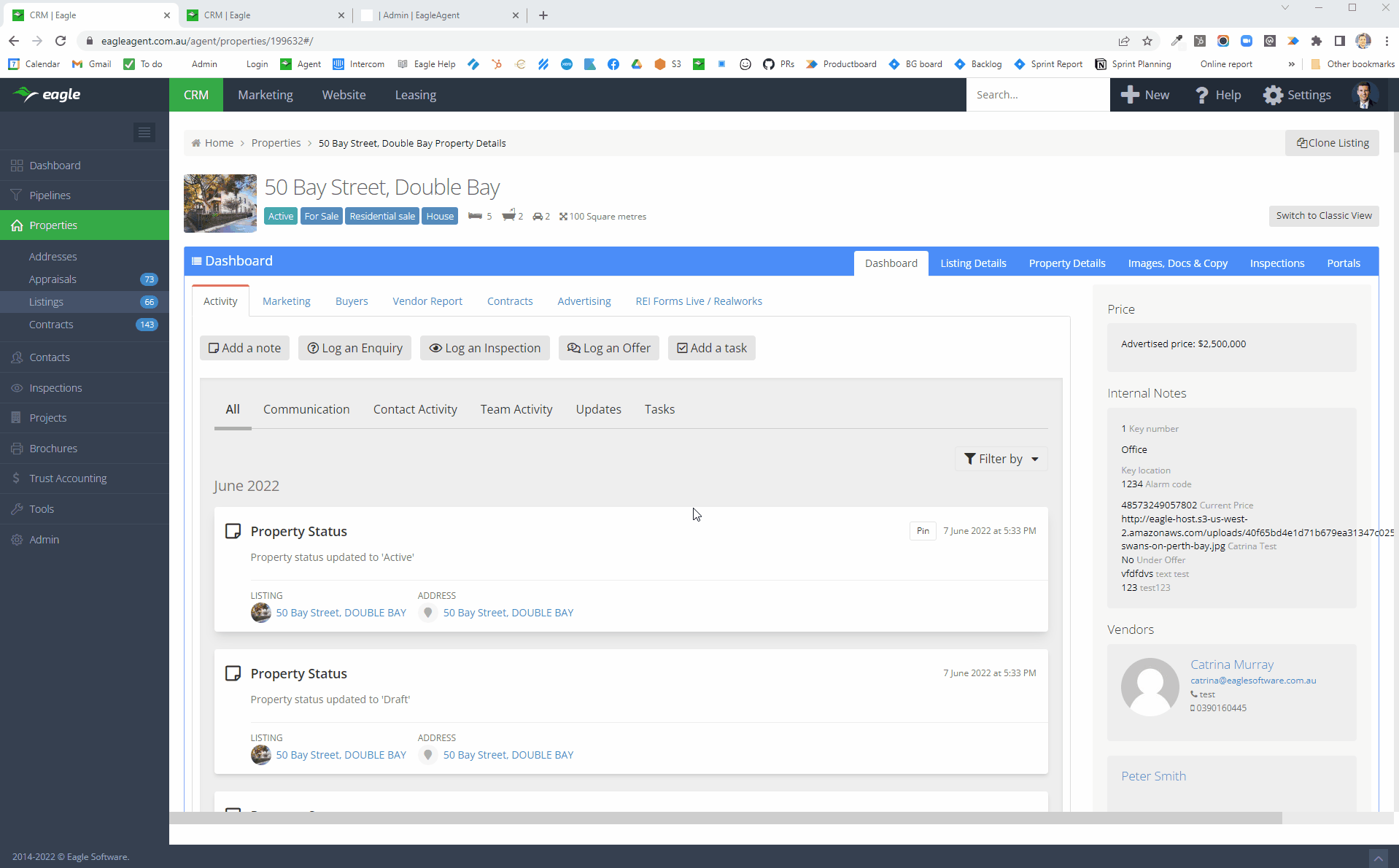The height and width of the screenshot is (868, 1399).
Task: Open the Catrina Murray vendor link
Action: (1232, 664)
